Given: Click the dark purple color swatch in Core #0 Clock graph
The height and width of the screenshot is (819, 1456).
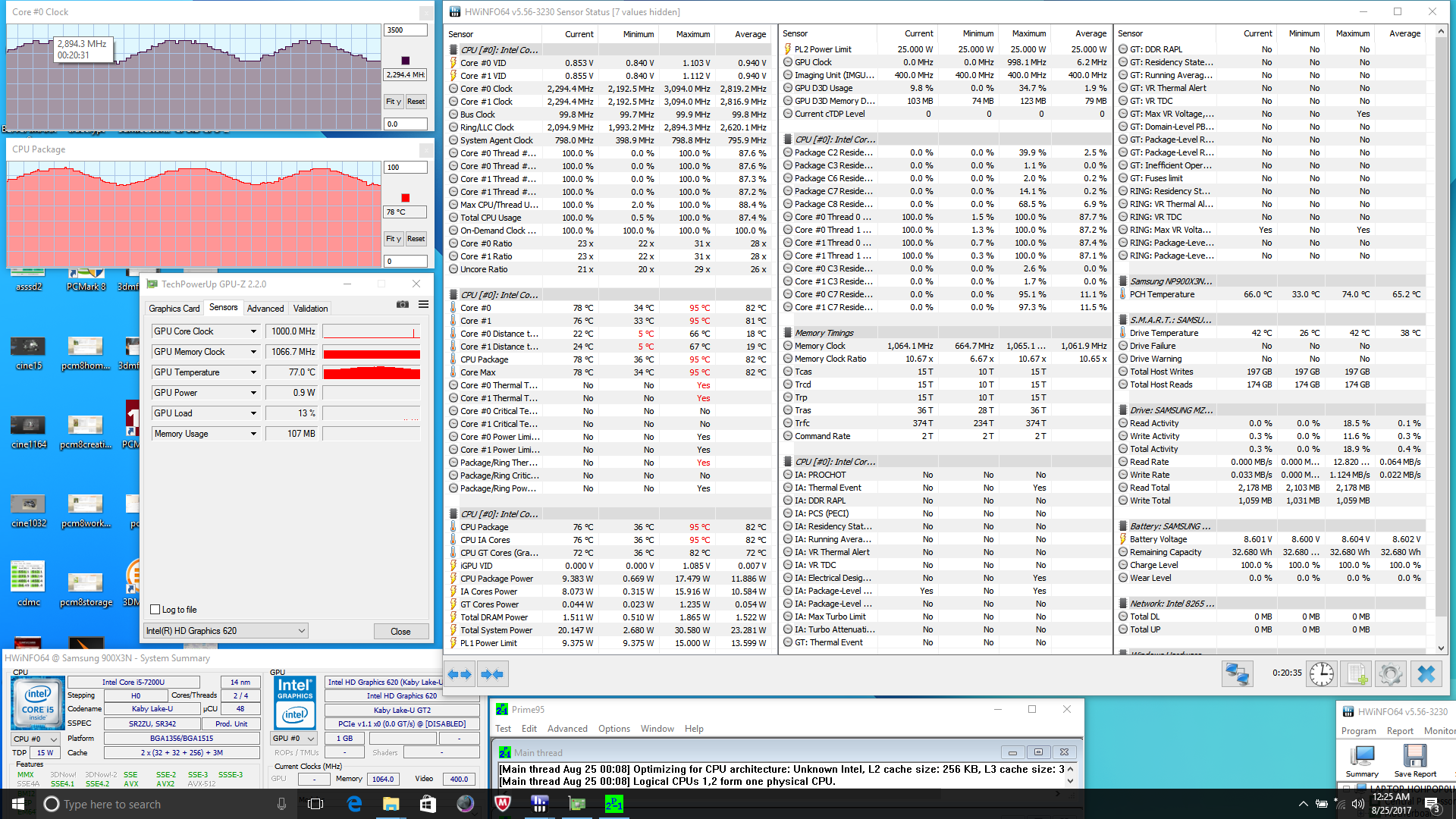Looking at the screenshot, I should 406,61.
